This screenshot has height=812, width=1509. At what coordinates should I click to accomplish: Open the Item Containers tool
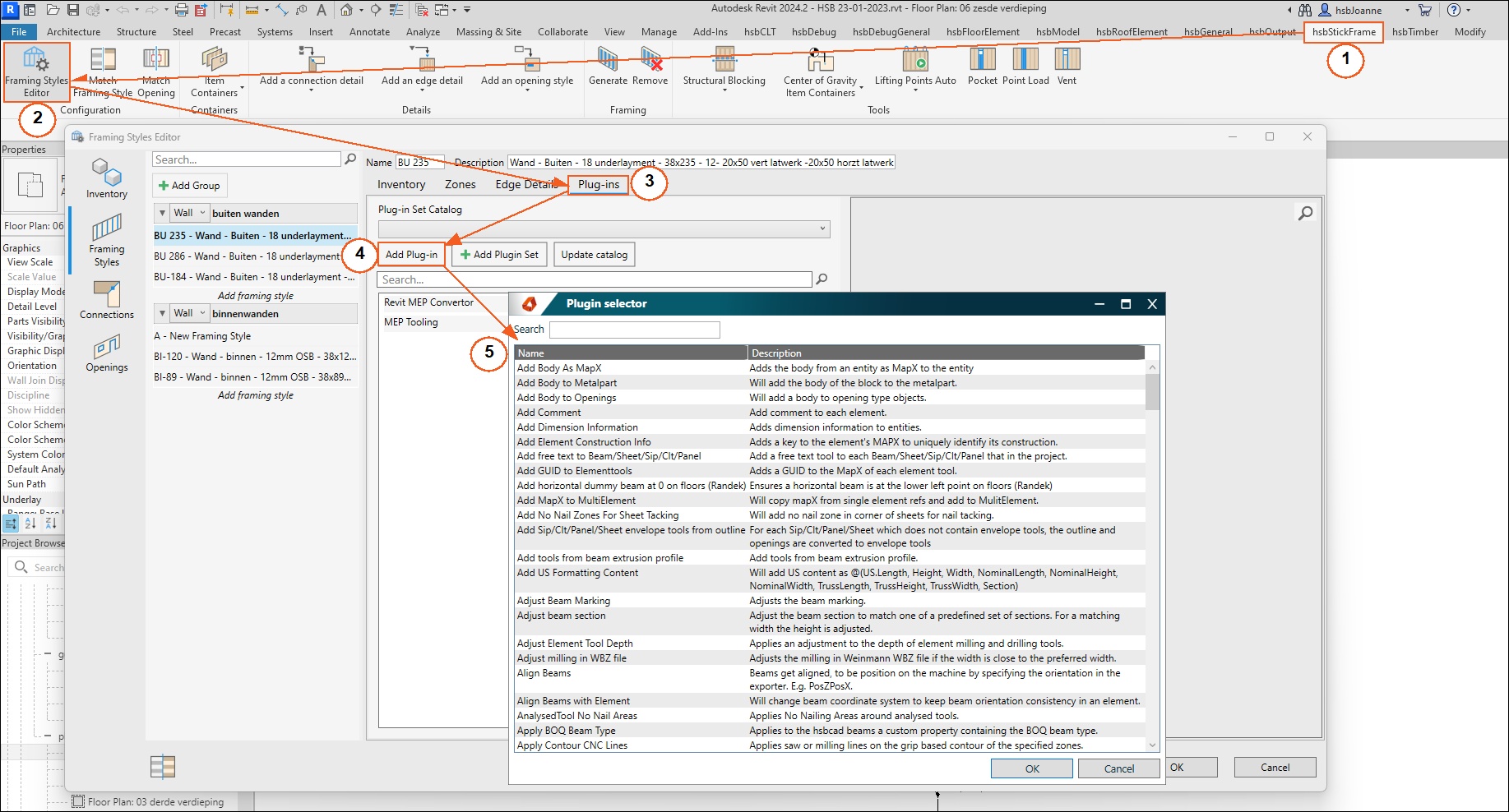(215, 72)
